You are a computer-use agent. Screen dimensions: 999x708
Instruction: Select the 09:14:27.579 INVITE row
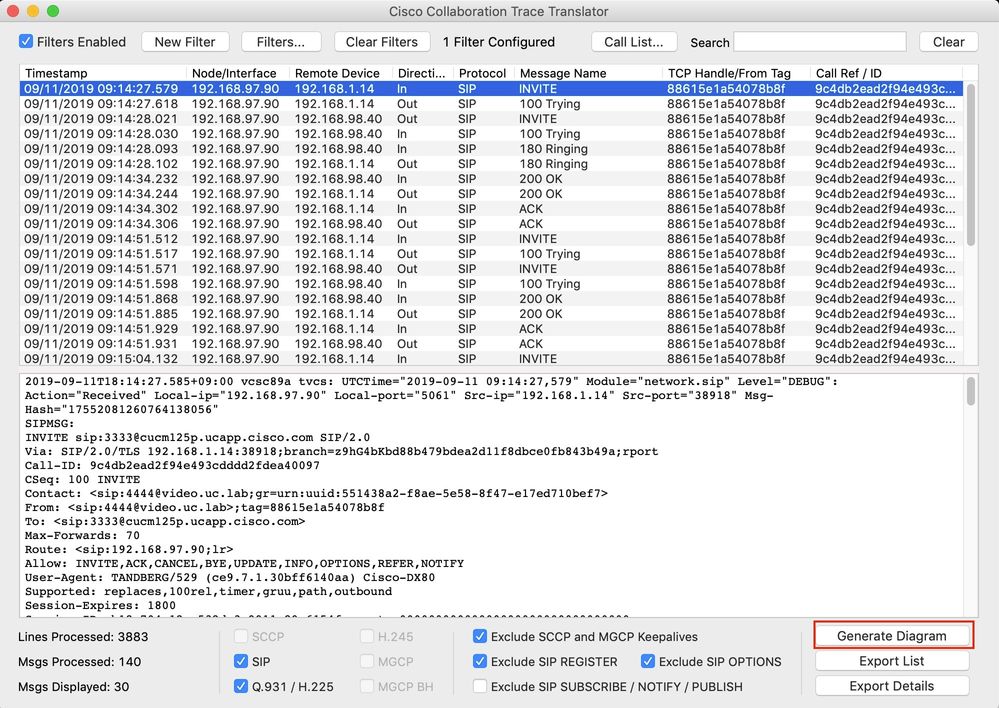point(491,89)
